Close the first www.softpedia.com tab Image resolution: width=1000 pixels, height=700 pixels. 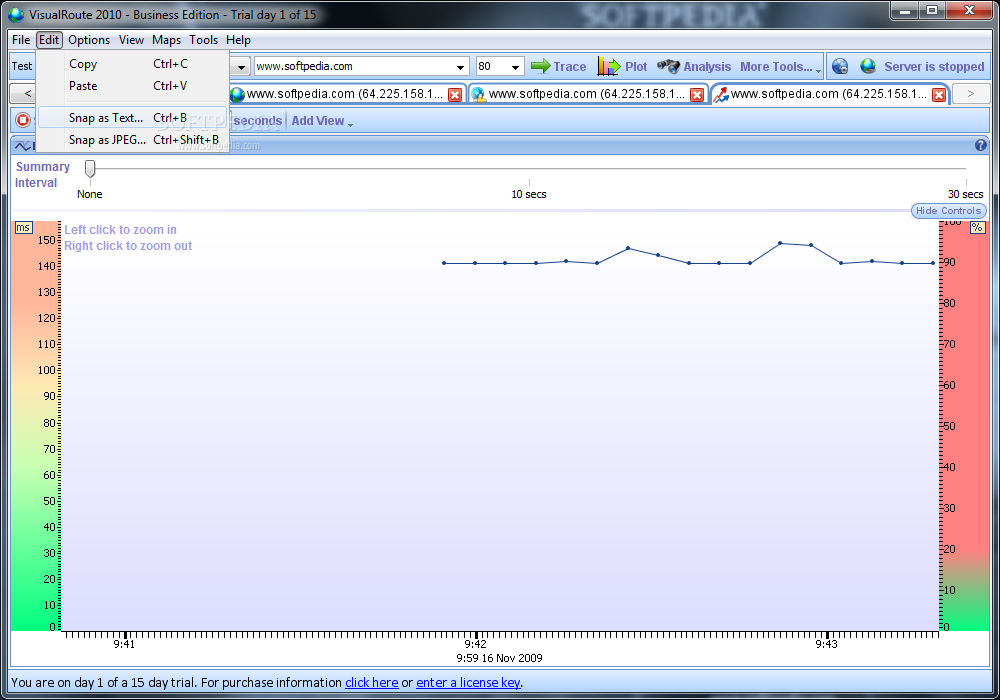455,95
